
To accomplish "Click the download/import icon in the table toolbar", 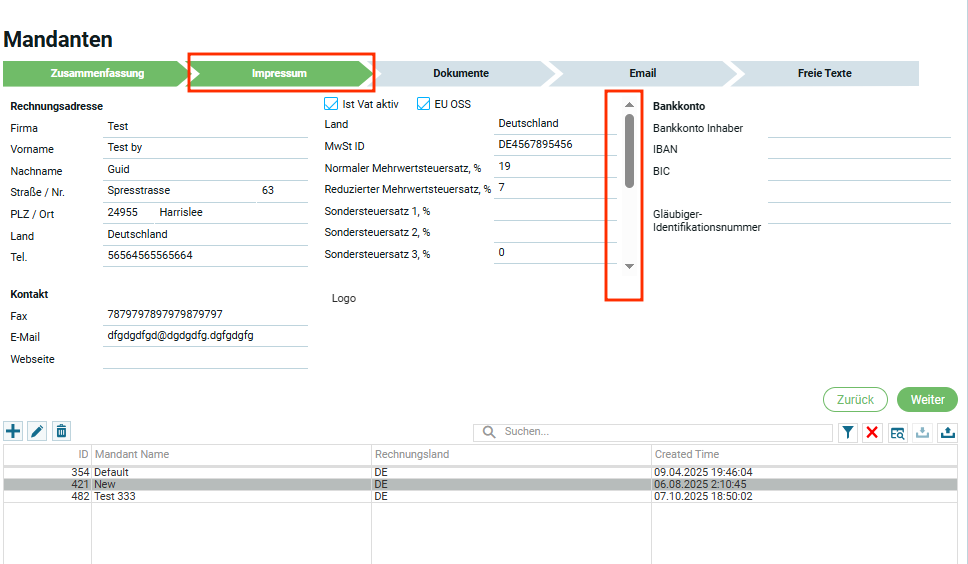I will click(x=922, y=432).
